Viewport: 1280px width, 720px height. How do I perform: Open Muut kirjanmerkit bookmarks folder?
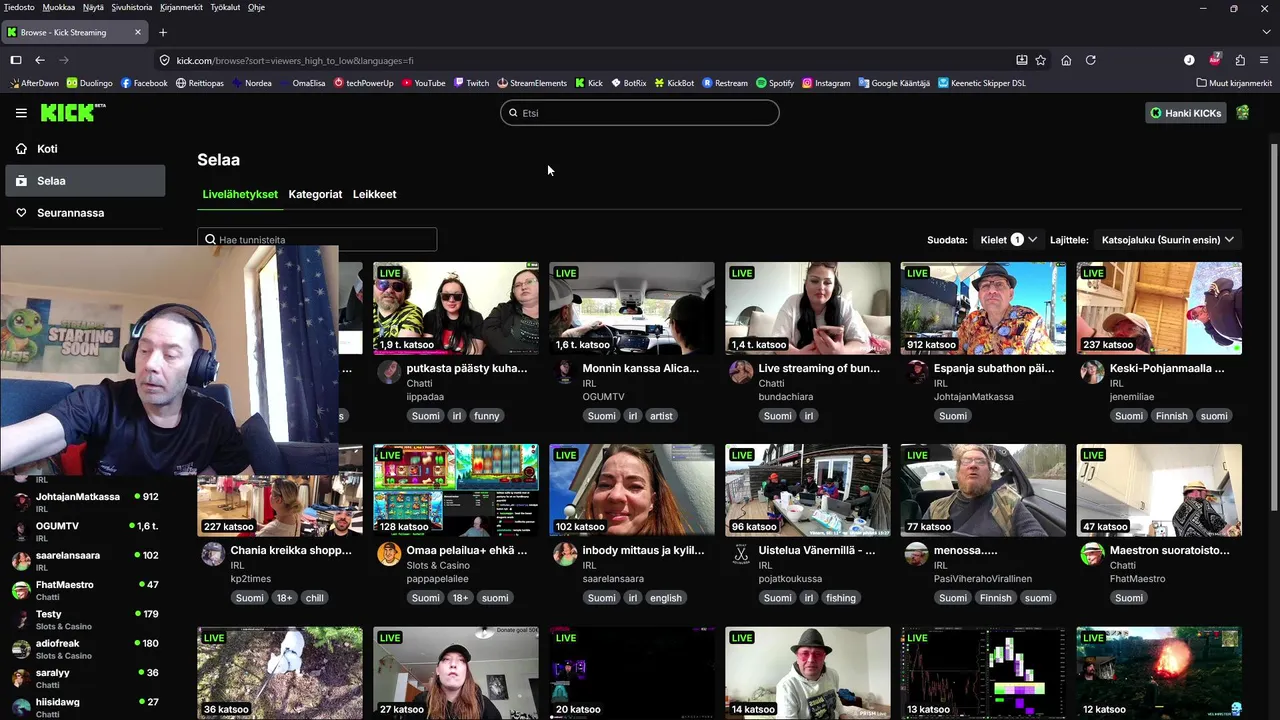tap(1234, 83)
